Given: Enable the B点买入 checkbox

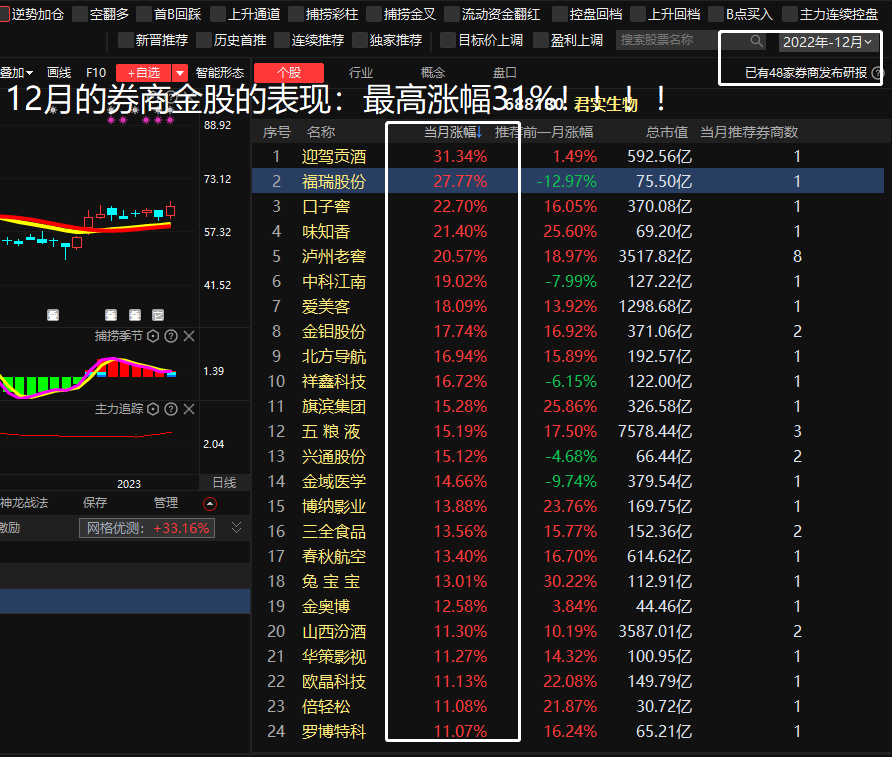Looking at the screenshot, I should tap(717, 14).
